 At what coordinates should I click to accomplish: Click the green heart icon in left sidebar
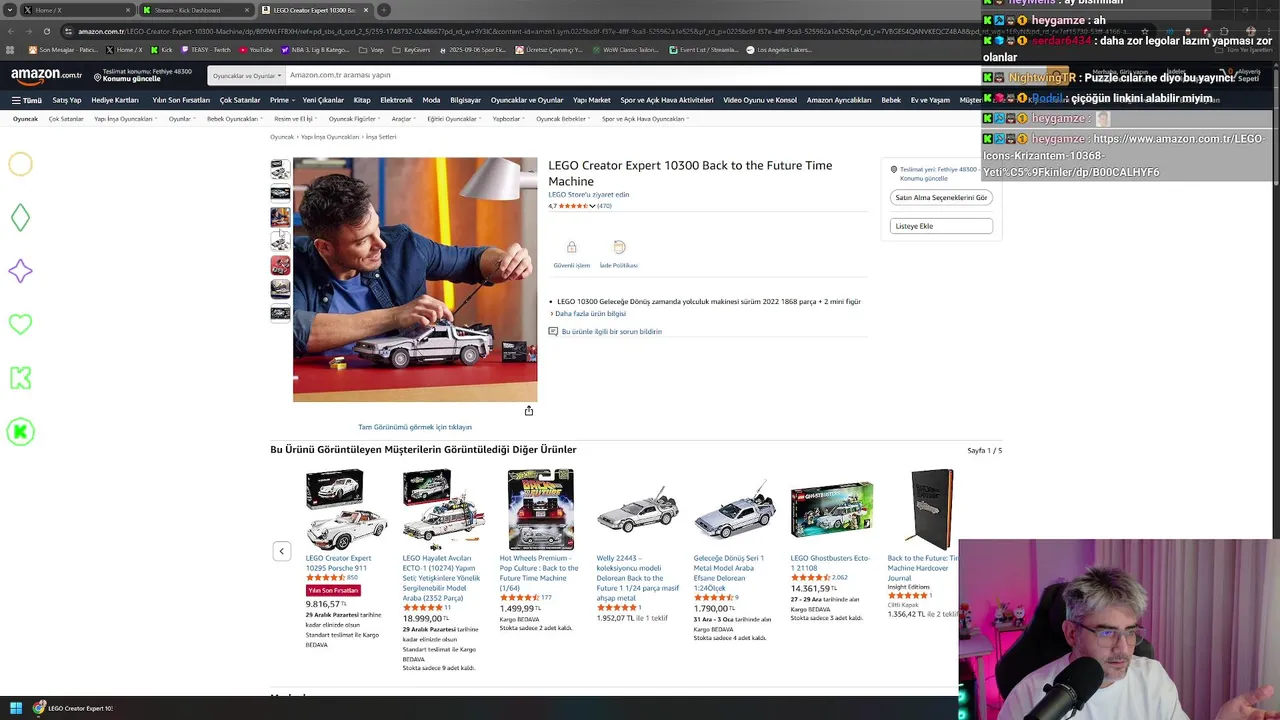[20, 324]
